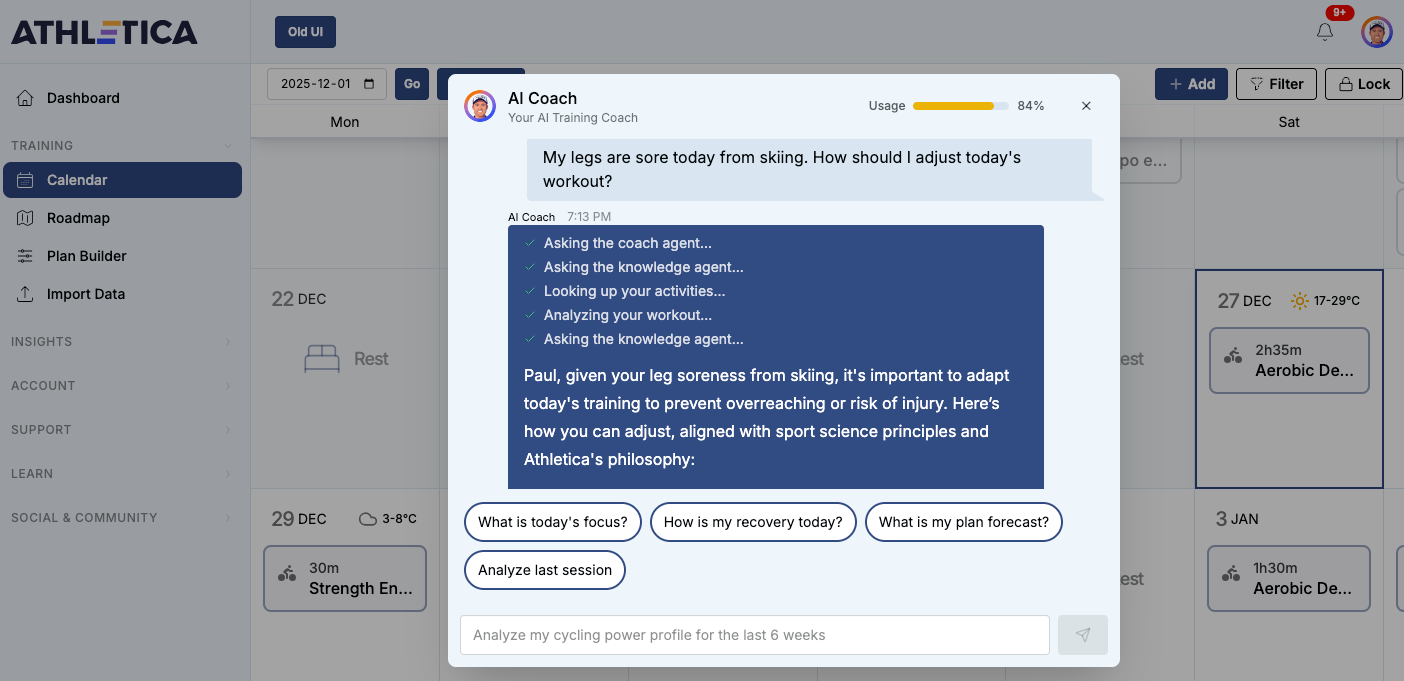Viewport: 1404px width, 681px height.
Task: Click the cloud weather icon on 29 Dec
Action: [368, 519]
